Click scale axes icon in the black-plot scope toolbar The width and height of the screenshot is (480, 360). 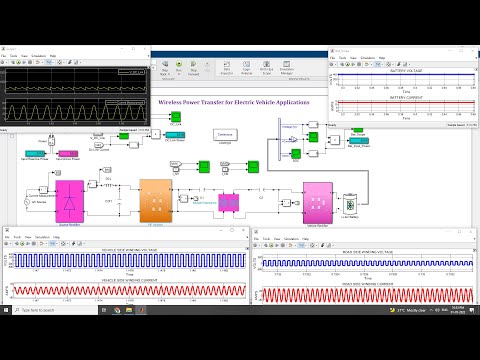coord(59,62)
